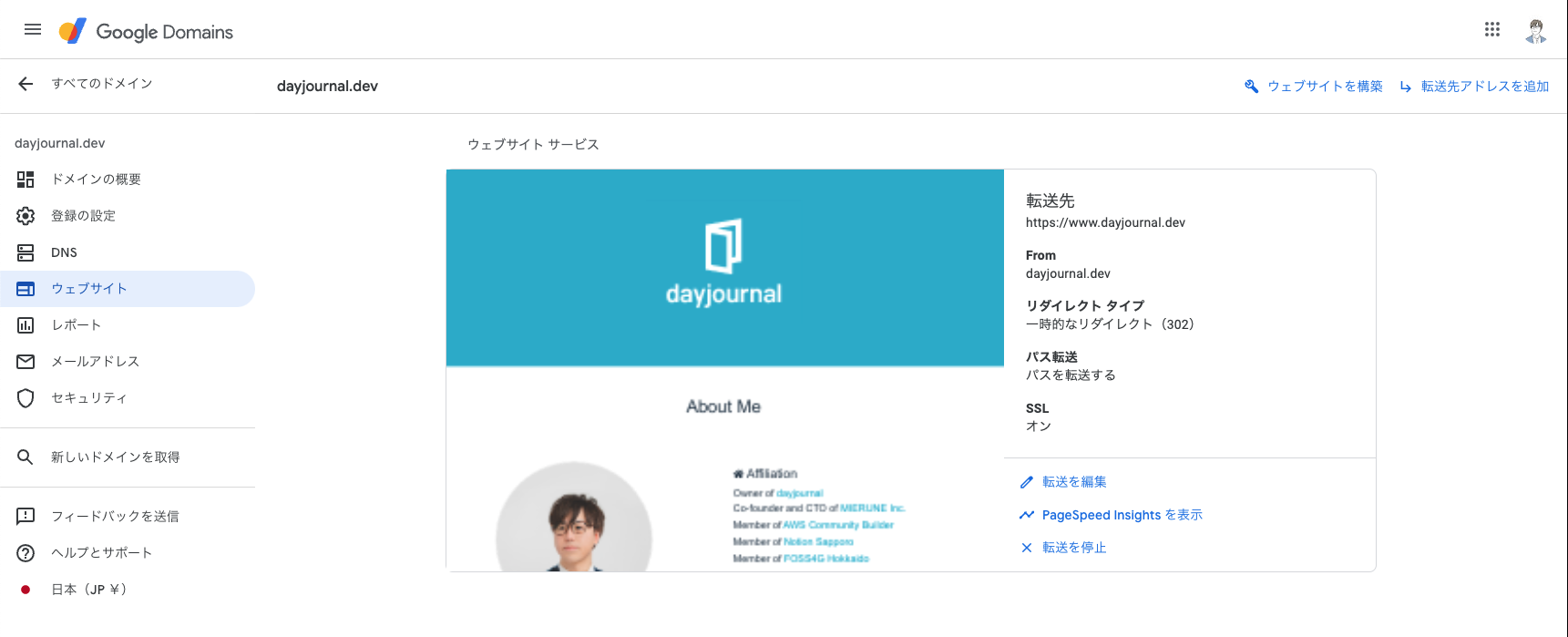This screenshot has height=637, width=1568.
Task: Click the パスを転送する value
Action: tap(1071, 375)
